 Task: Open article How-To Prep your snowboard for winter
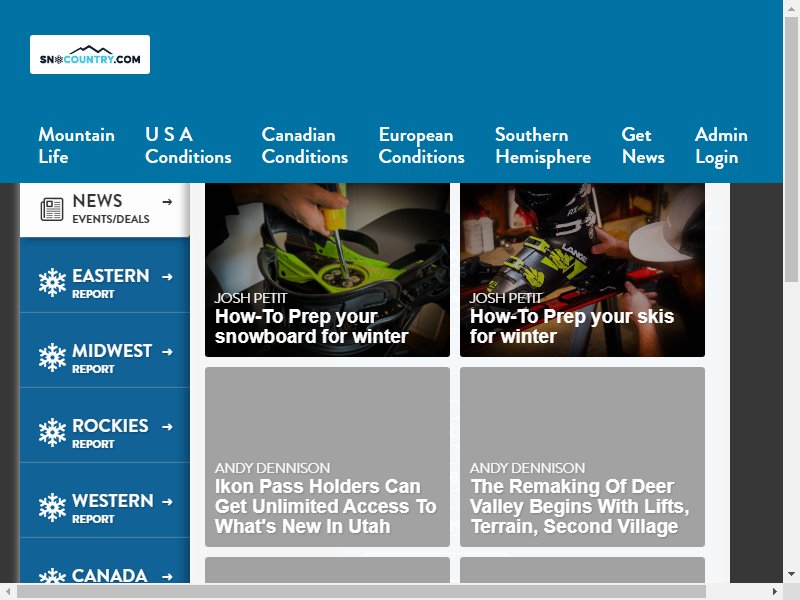[x=311, y=327]
